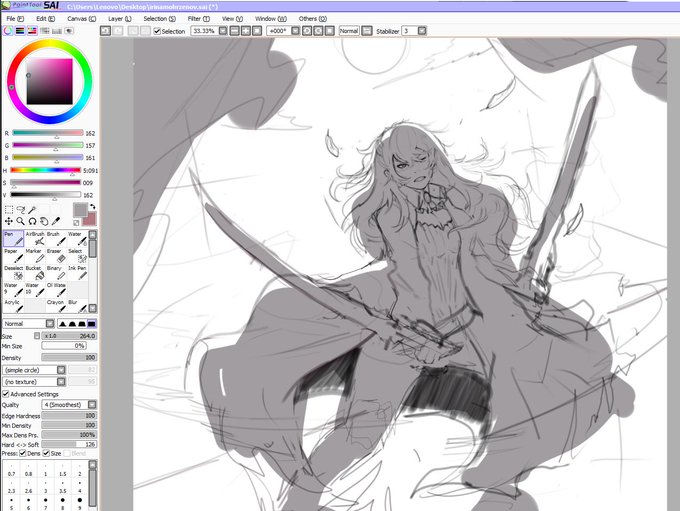Open the zoom percentage dropdown

pos(223,31)
